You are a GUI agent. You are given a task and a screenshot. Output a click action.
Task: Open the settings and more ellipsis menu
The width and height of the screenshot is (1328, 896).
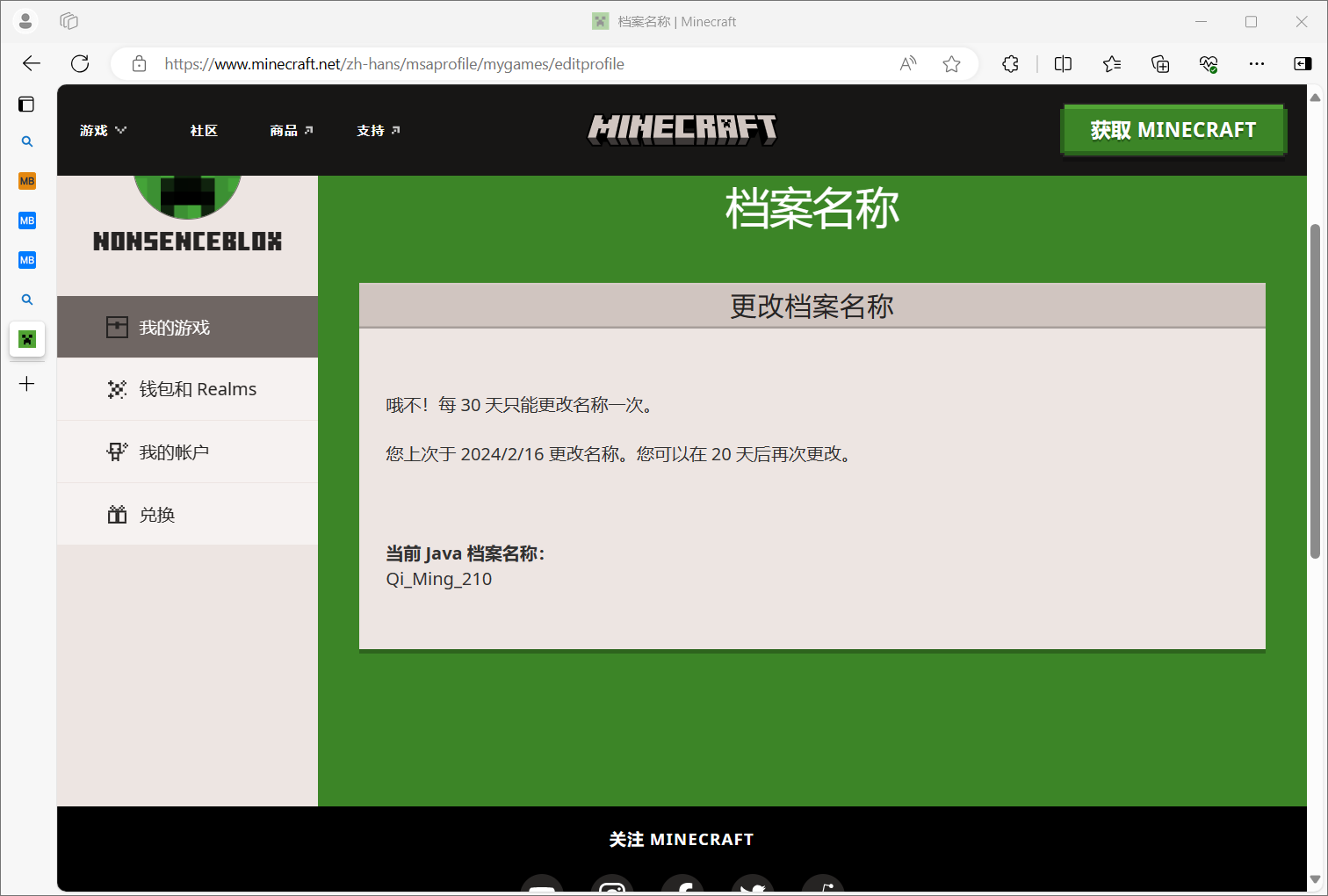[1257, 63]
